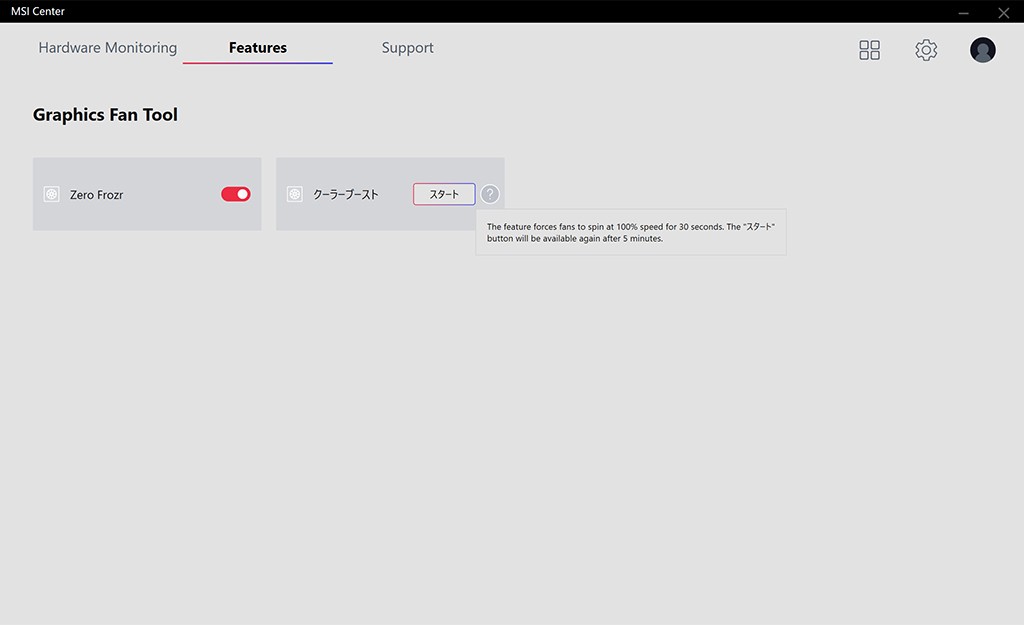
Task: Close the MSI Center window
Action: [x=1004, y=12]
